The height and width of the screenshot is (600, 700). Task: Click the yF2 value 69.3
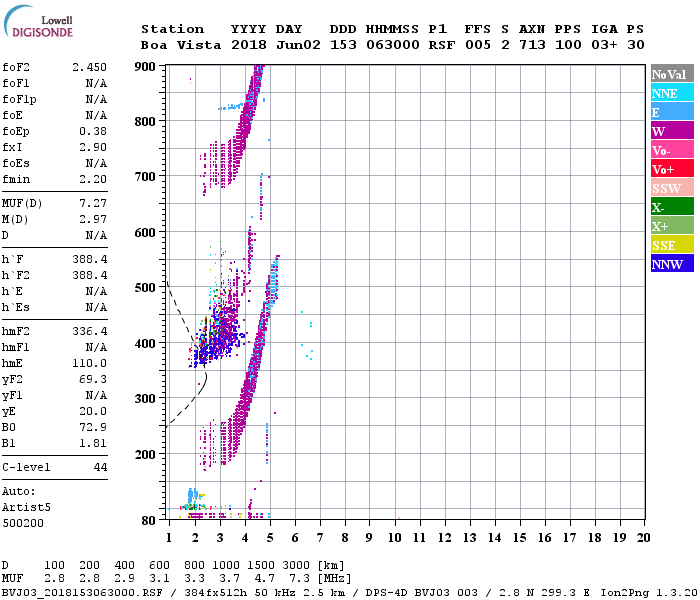[93, 379]
